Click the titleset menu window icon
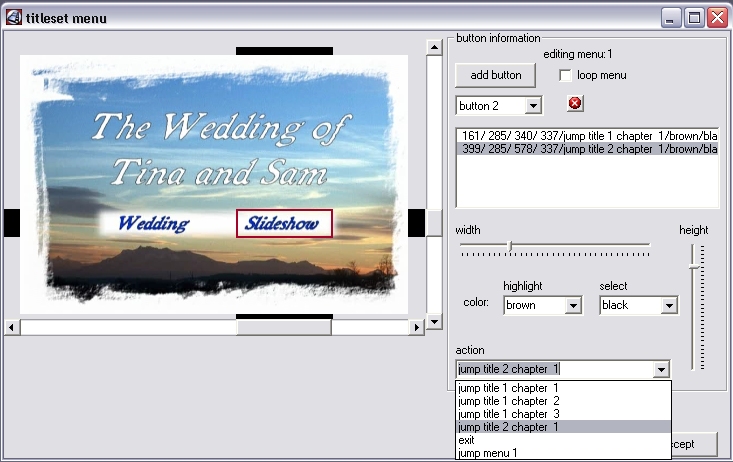Image resolution: width=733 pixels, height=462 pixels. click(14, 17)
